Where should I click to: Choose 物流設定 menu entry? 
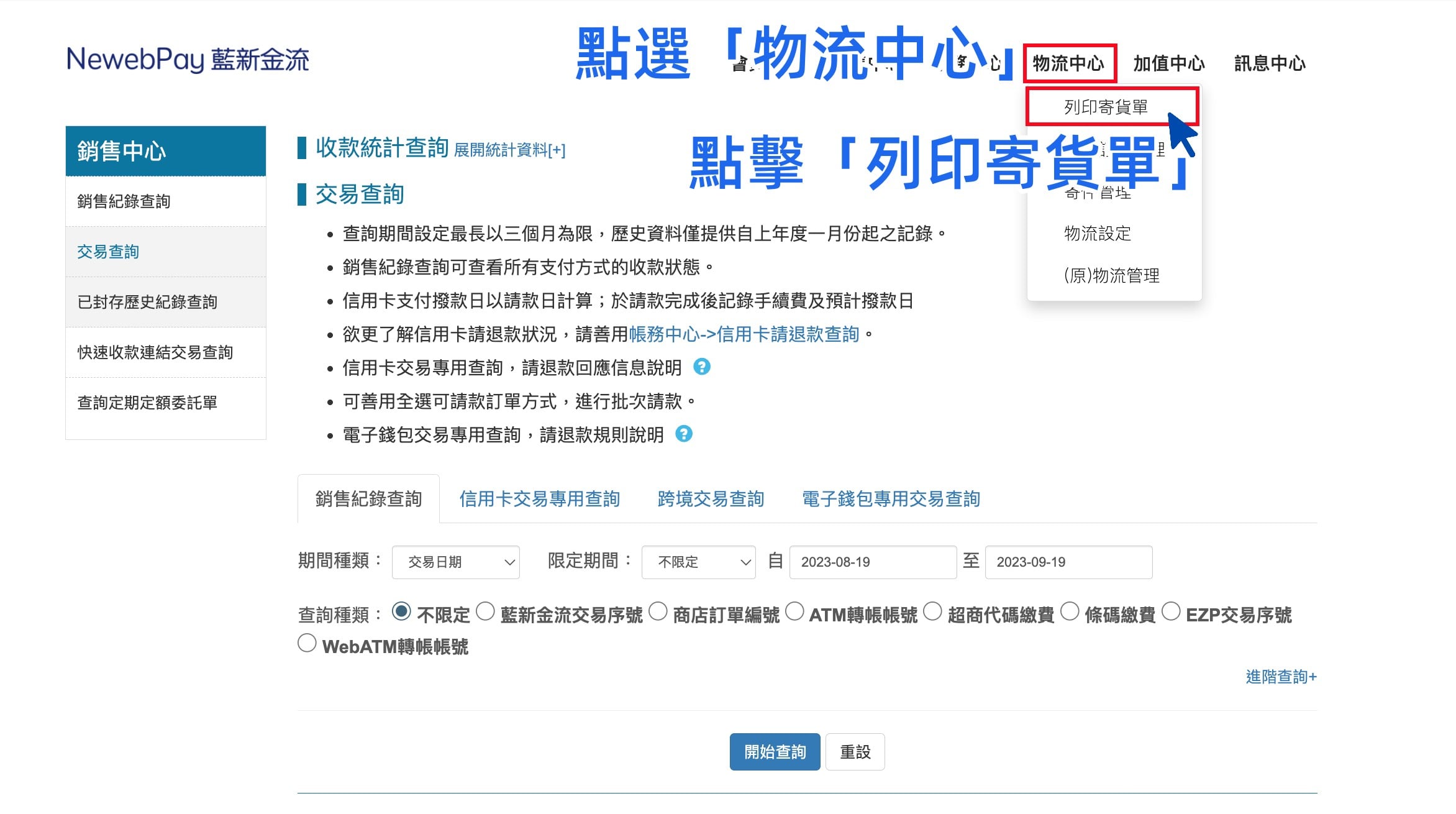click(x=1098, y=234)
